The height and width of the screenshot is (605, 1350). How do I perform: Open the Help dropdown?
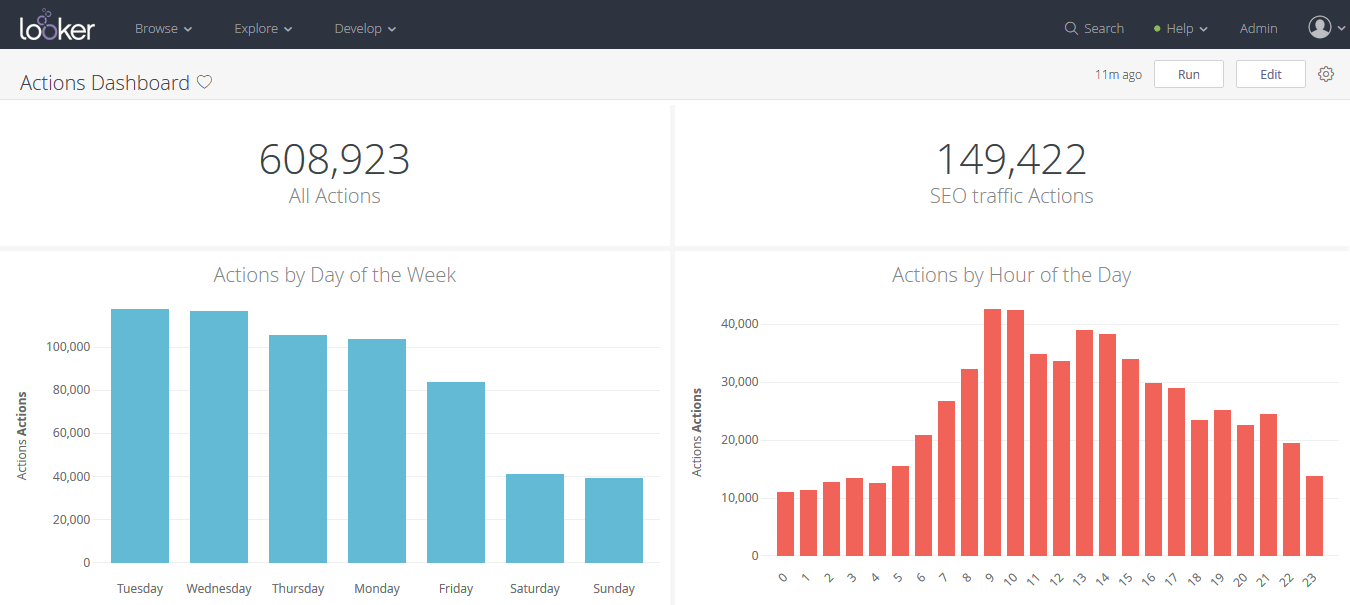tap(1180, 28)
